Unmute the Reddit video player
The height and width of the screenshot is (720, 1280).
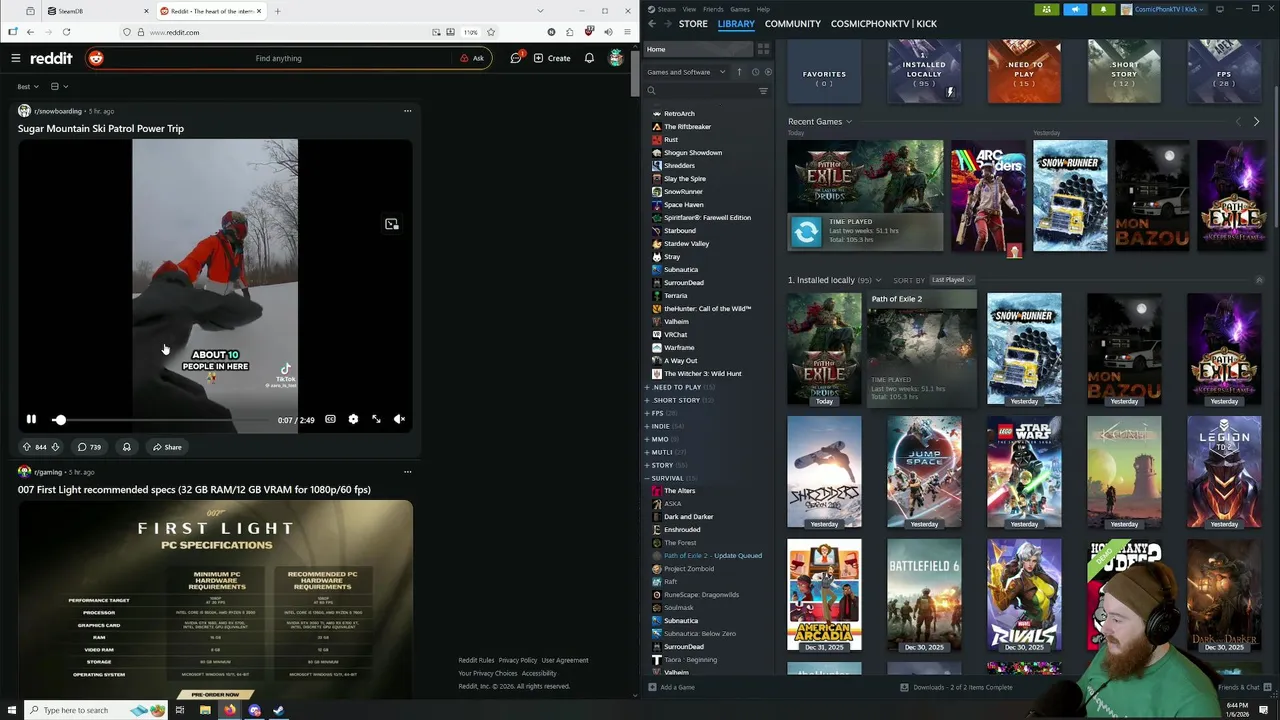pos(399,419)
